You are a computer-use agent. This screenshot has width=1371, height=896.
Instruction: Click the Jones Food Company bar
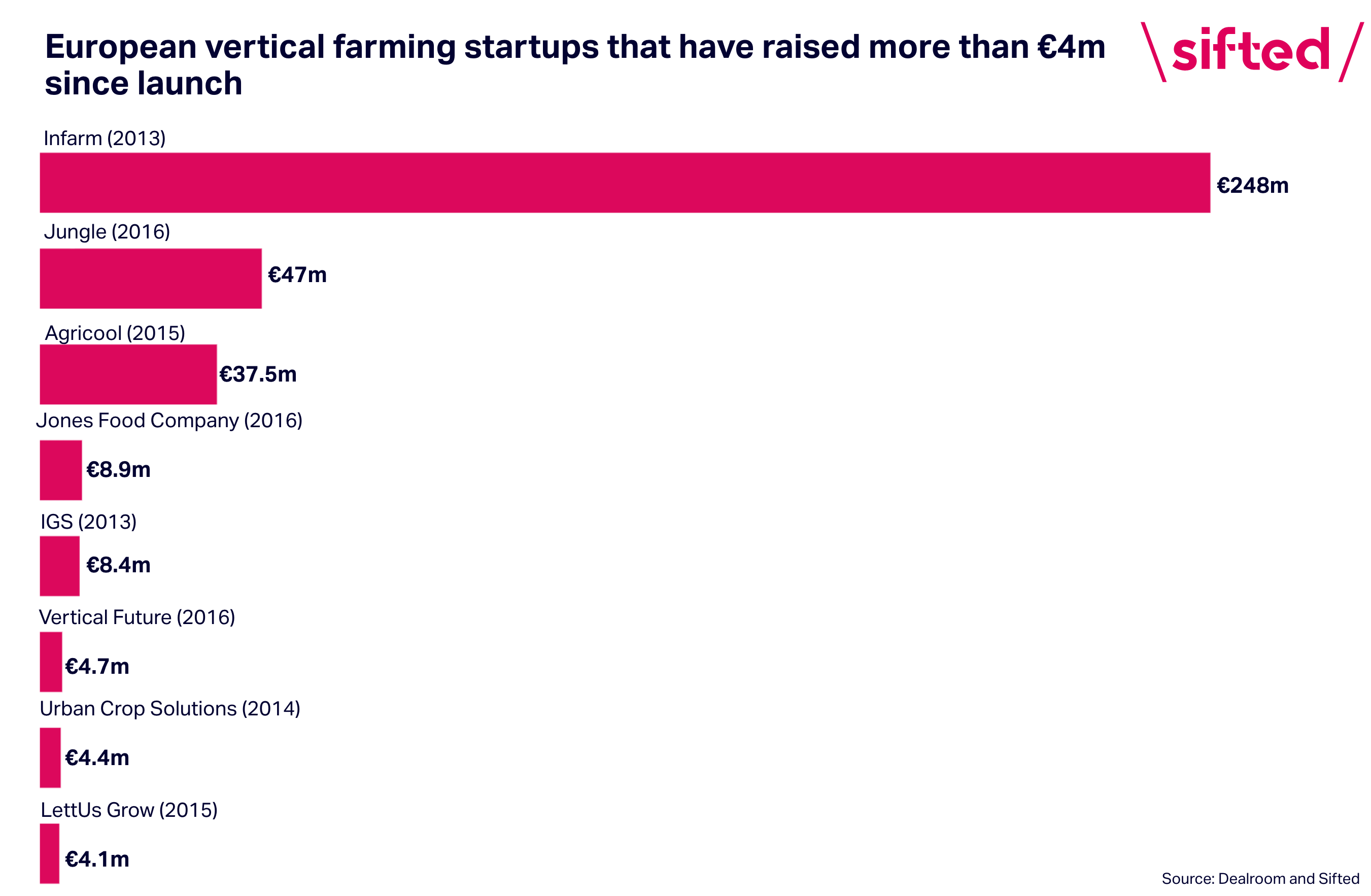pos(61,470)
